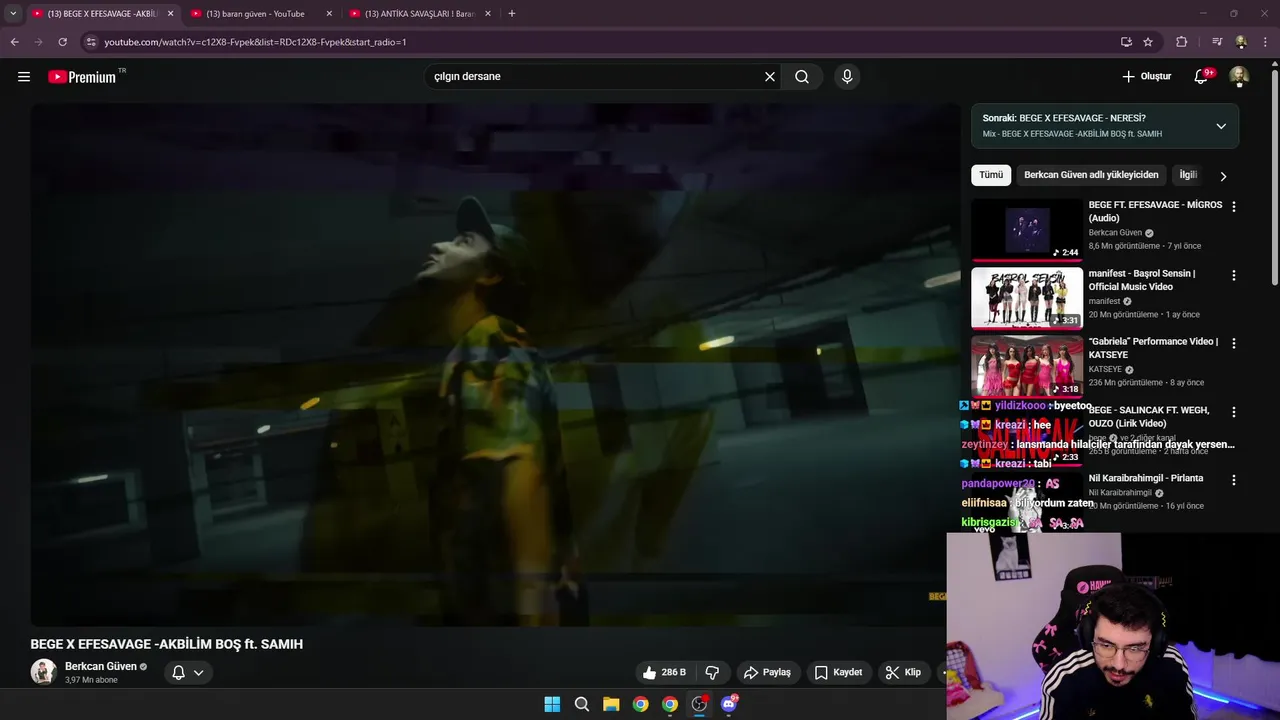Open BEGE FT. EFESAVAGE - MİGROS title
The height and width of the screenshot is (720, 1280).
1155,211
